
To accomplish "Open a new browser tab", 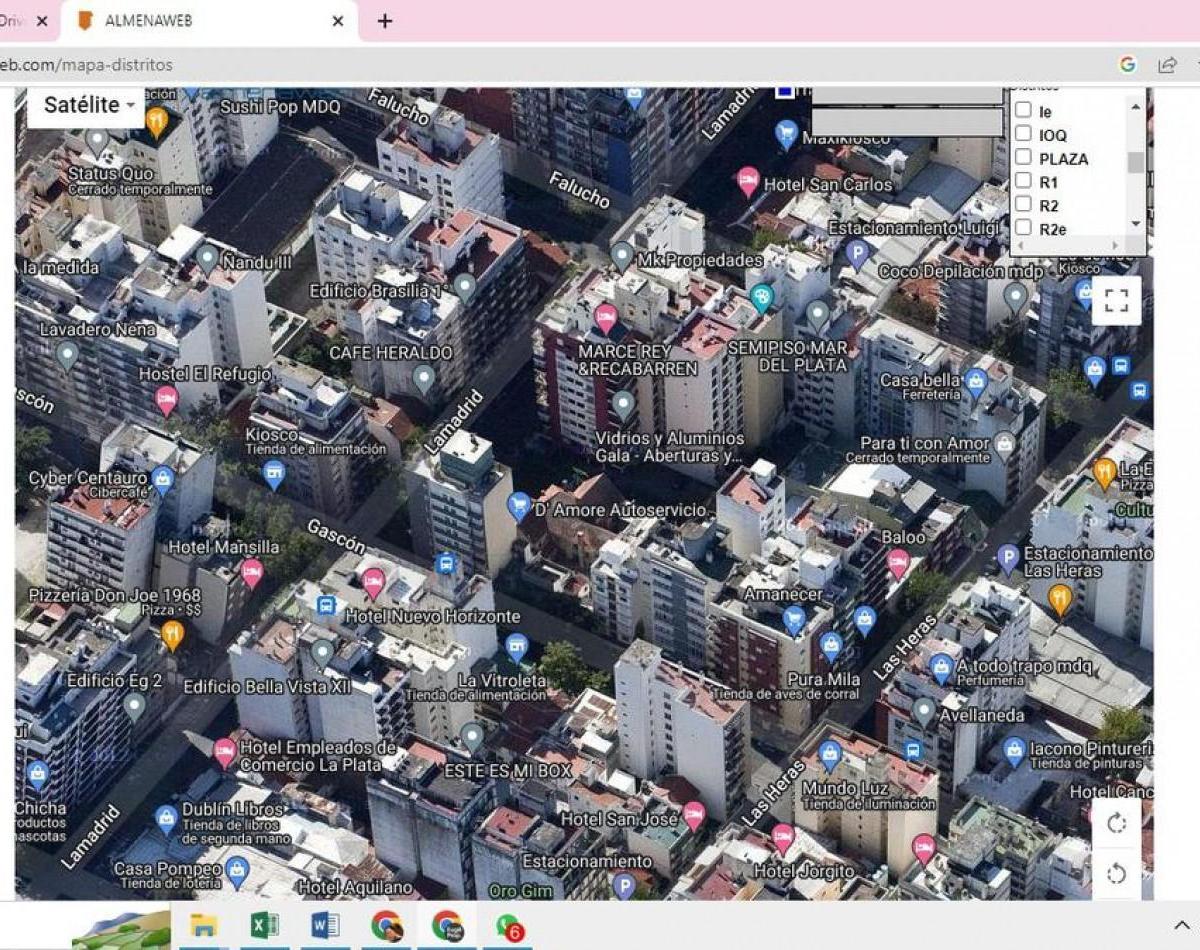I will (x=385, y=21).
